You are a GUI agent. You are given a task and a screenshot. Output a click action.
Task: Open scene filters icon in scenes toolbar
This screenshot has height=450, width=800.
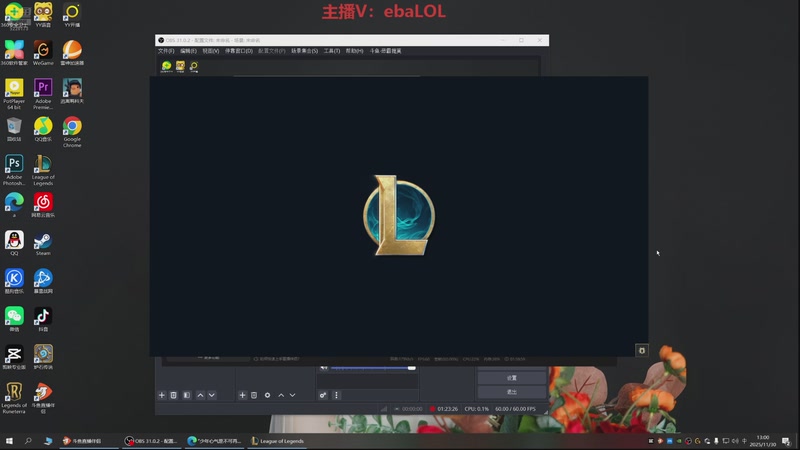pos(187,395)
